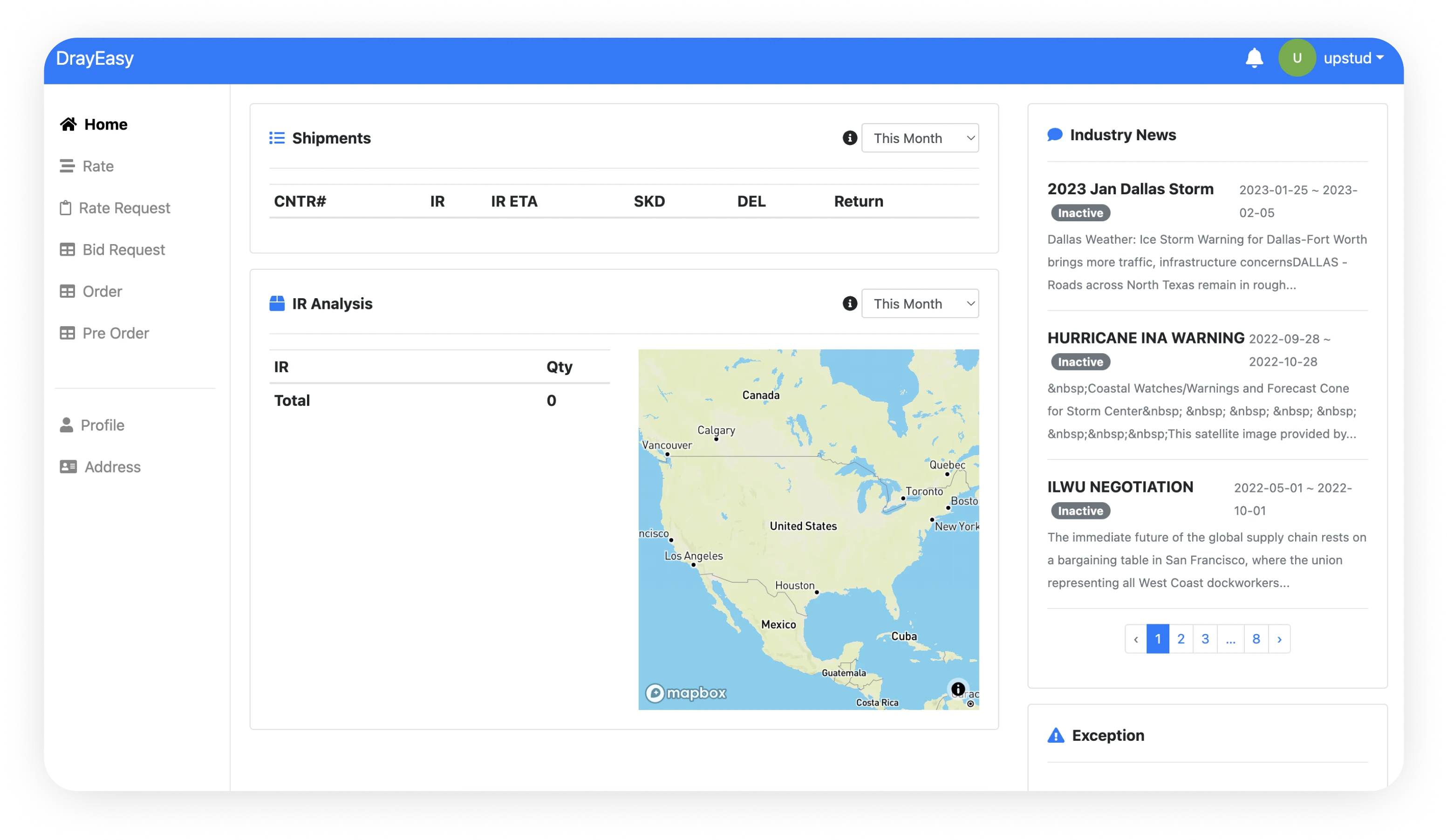Image resolution: width=1447 pixels, height=840 pixels.
Task: Click the Industry News chat icon
Action: pos(1054,134)
